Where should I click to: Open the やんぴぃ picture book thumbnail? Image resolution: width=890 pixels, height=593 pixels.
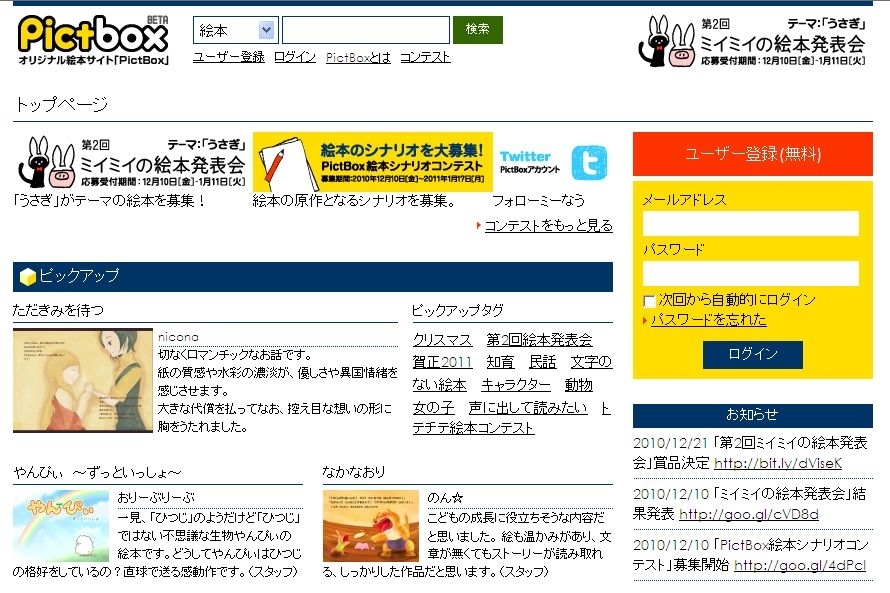pyautogui.click(x=61, y=526)
